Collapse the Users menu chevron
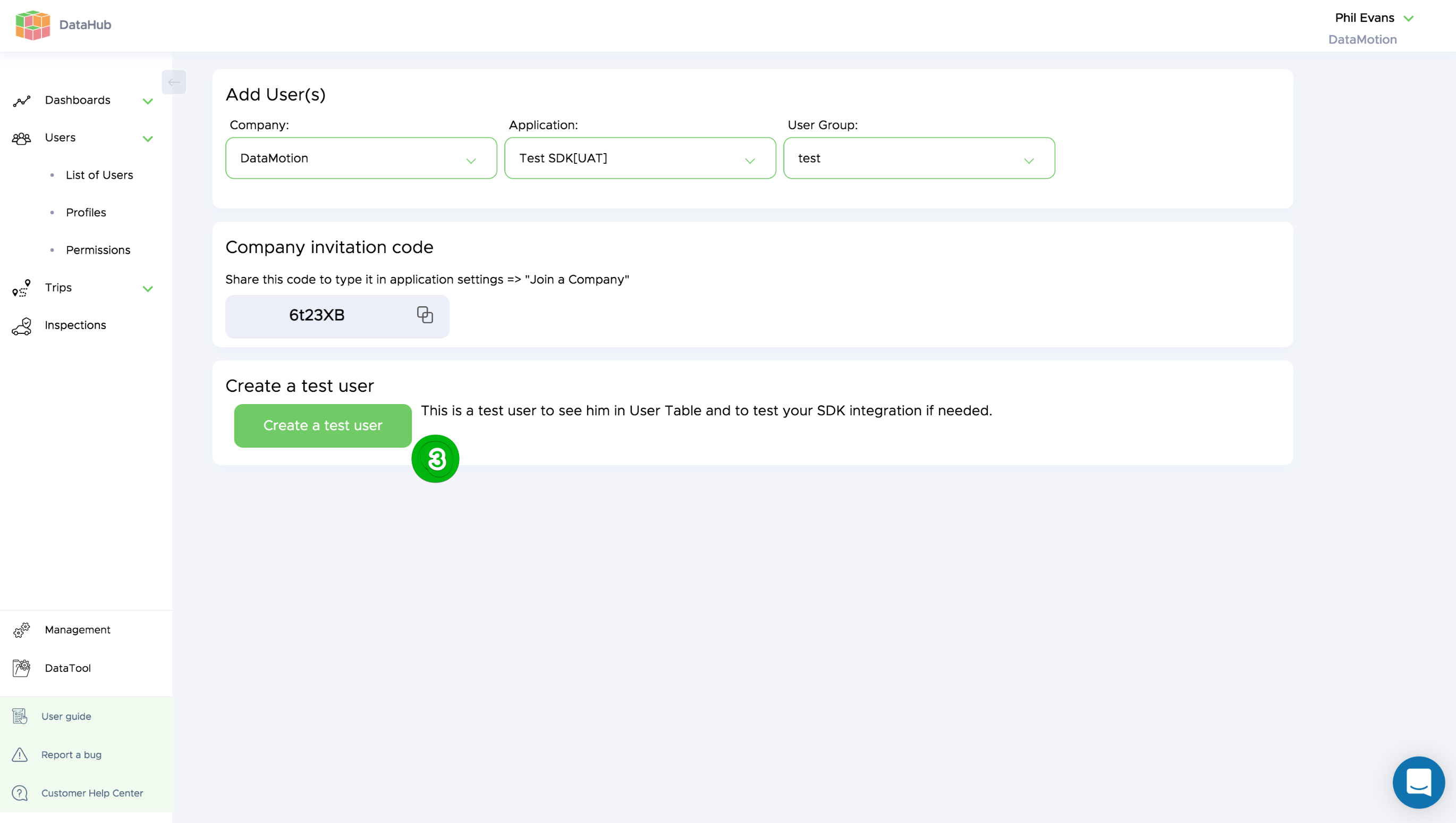 click(x=148, y=139)
